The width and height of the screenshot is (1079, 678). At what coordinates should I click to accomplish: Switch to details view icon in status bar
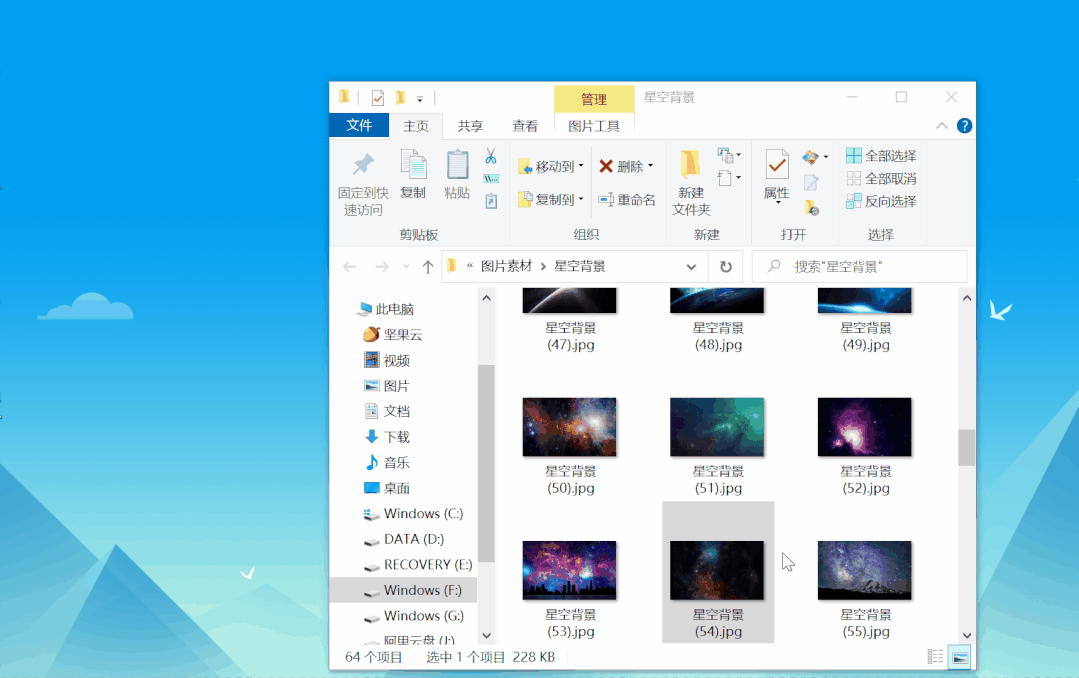pyautogui.click(x=935, y=657)
